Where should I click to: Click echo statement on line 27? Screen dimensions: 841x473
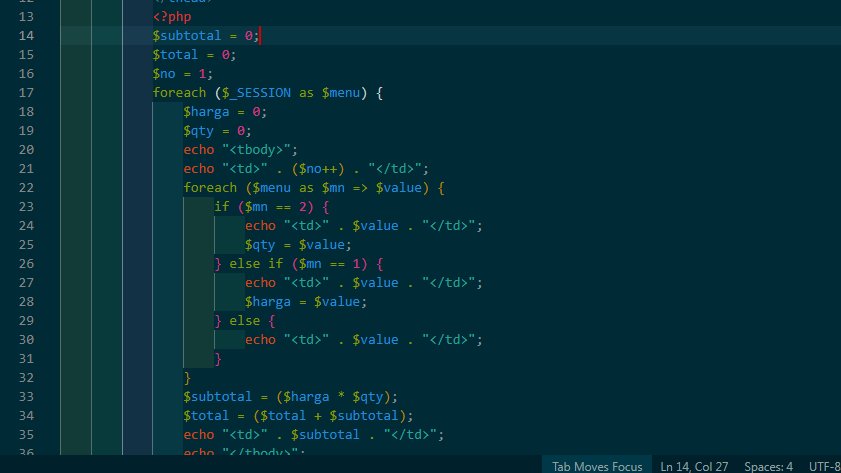(x=364, y=283)
